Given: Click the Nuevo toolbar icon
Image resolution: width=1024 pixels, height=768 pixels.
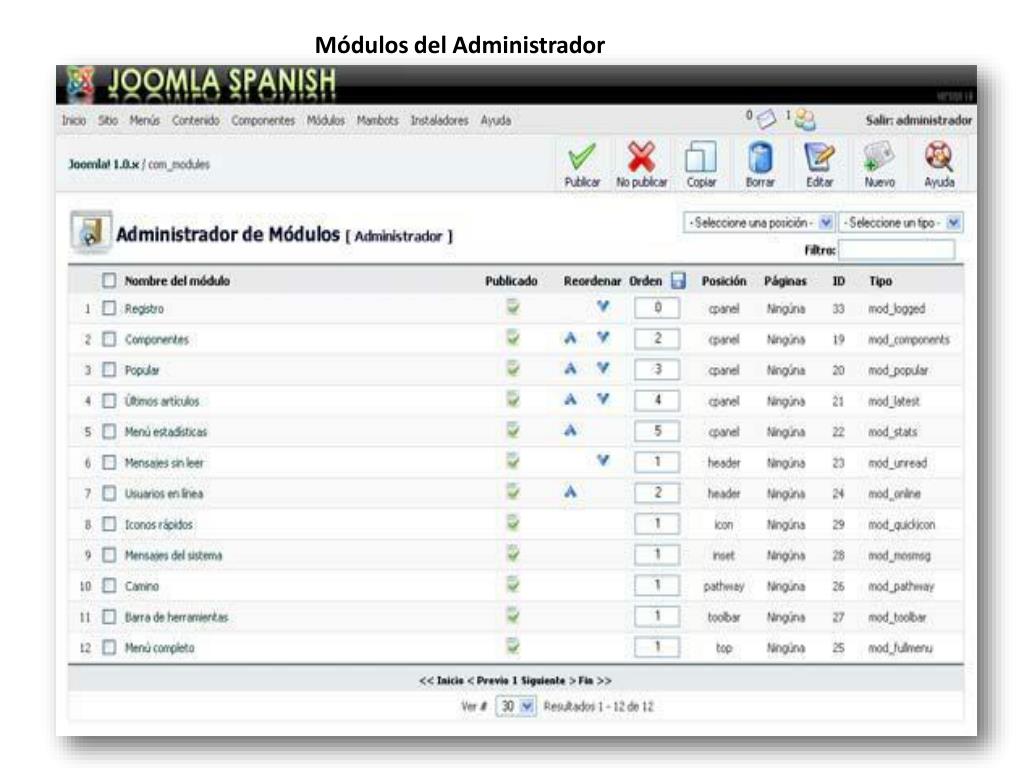Looking at the screenshot, I should coord(879,157).
